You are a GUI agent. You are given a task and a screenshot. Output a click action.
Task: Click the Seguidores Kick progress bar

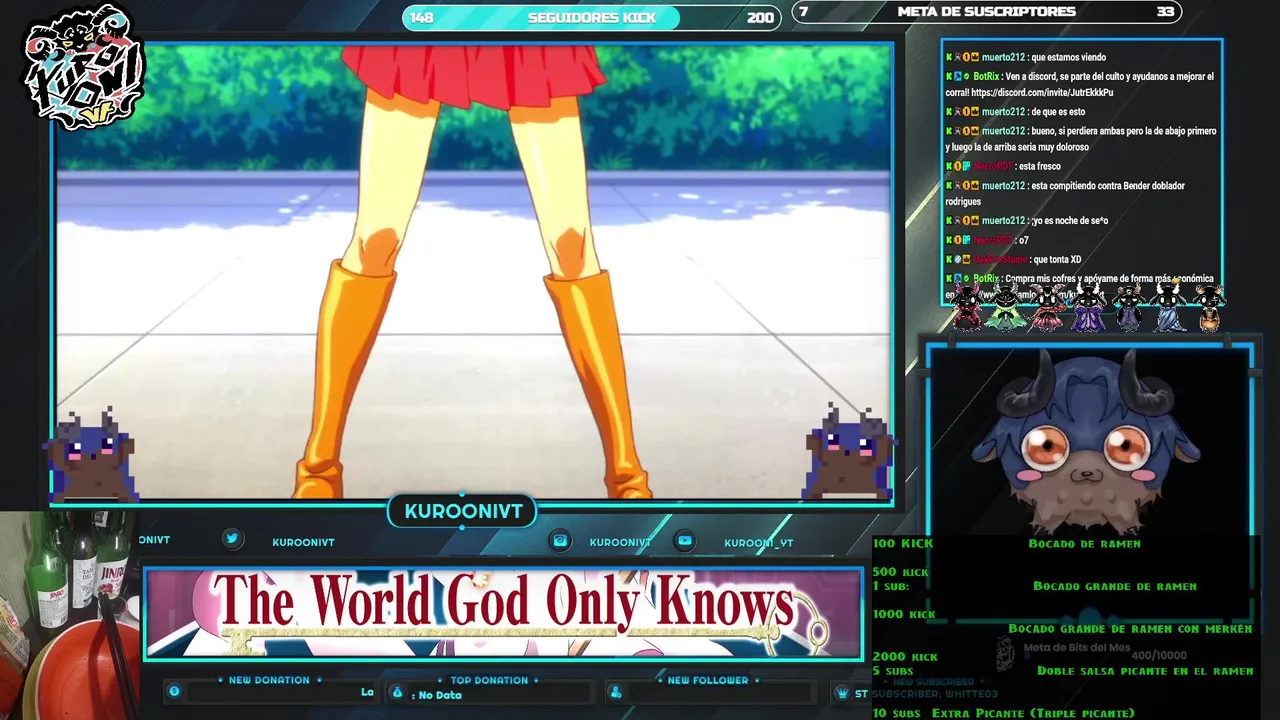click(592, 17)
